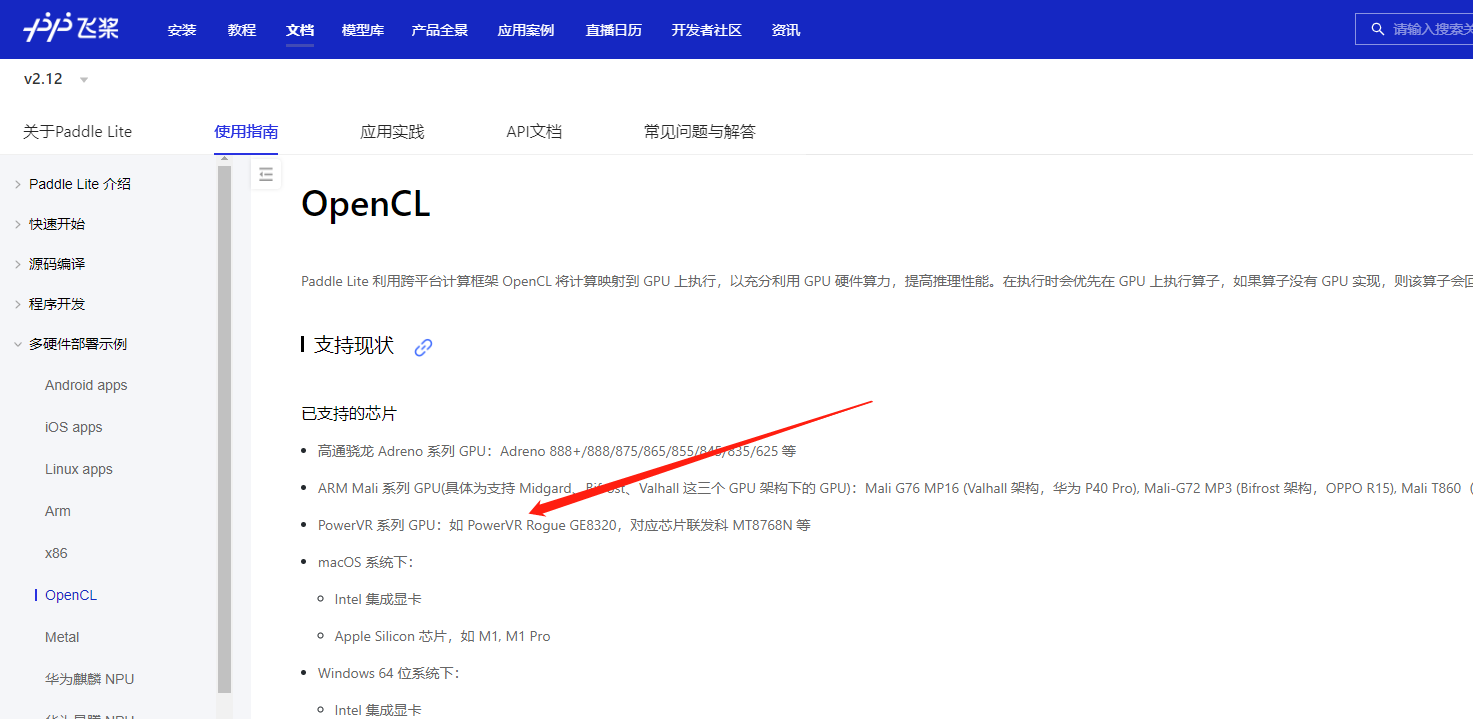Image resolution: width=1473 pixels, height=719 pixels.
Task: Click Windows 64 位系统下 list item
Action: (x=389, y=673)
